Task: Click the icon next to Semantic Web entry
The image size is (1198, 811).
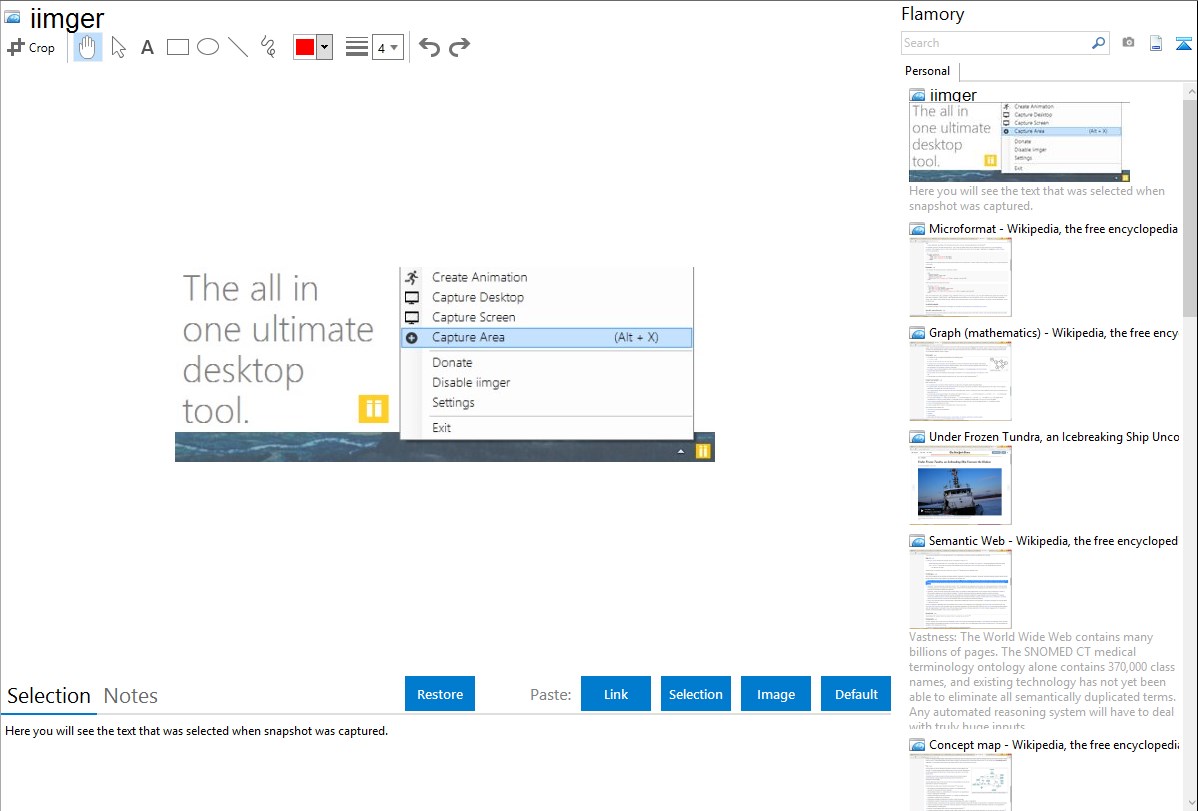Action: point(917,540)
